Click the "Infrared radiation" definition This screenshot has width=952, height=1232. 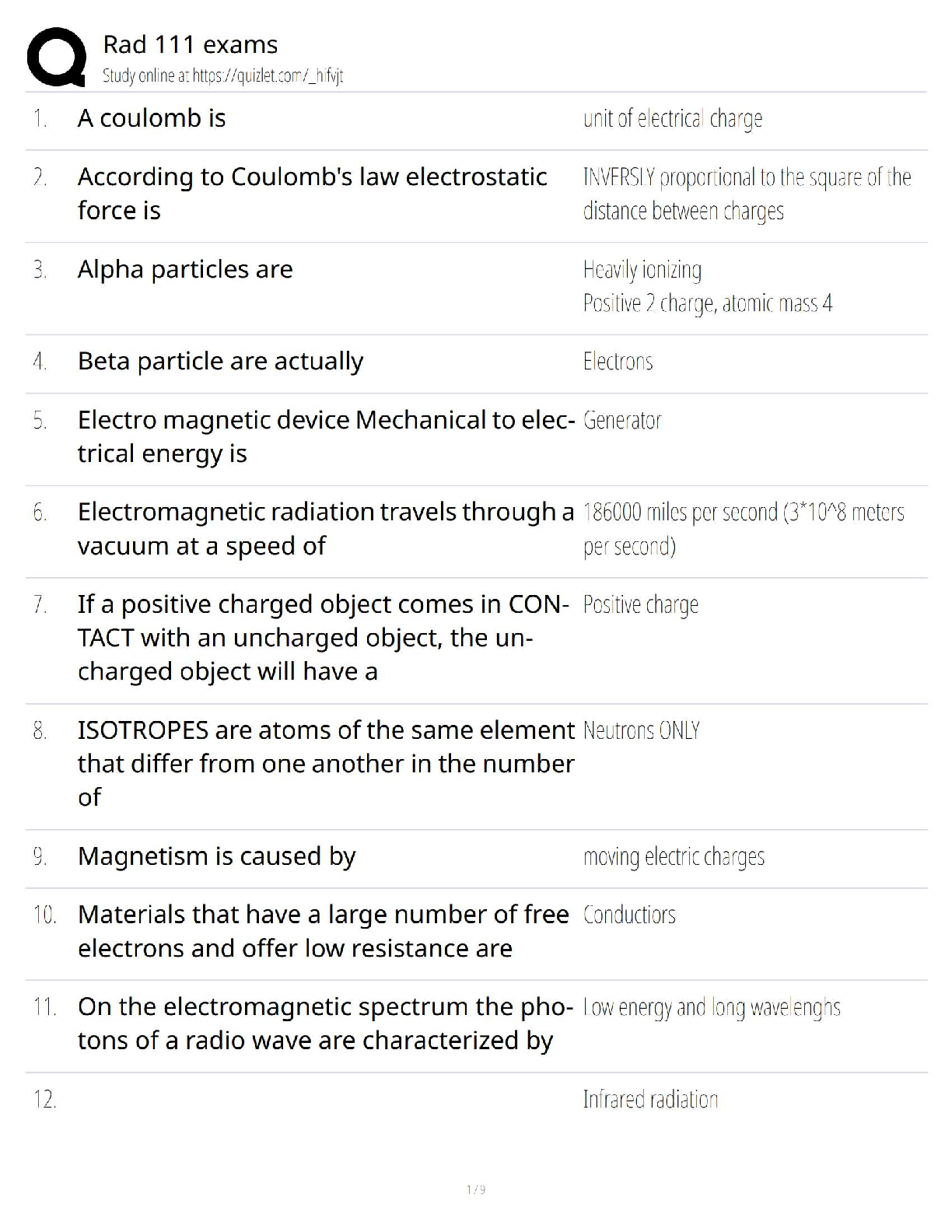click(x=650, y=1100)
